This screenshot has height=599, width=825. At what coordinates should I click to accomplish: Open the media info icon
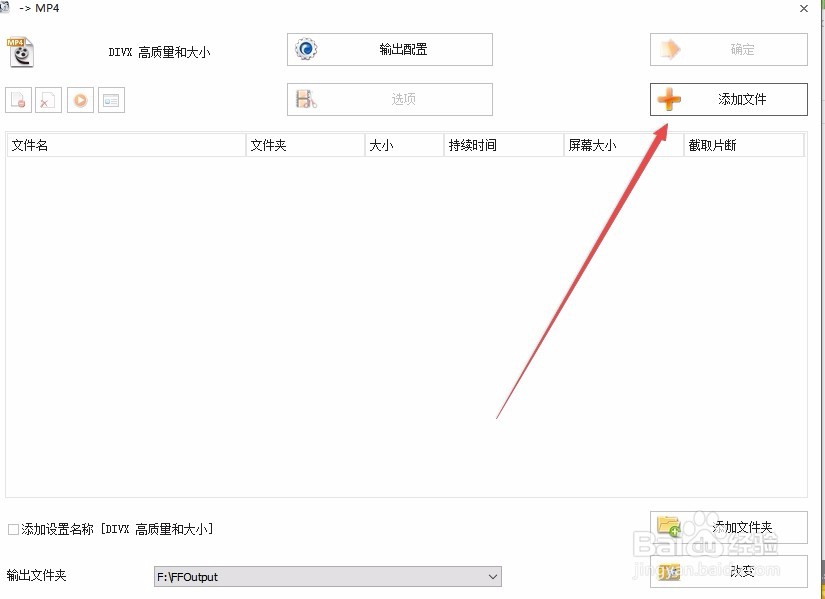[x=112, y=99]
